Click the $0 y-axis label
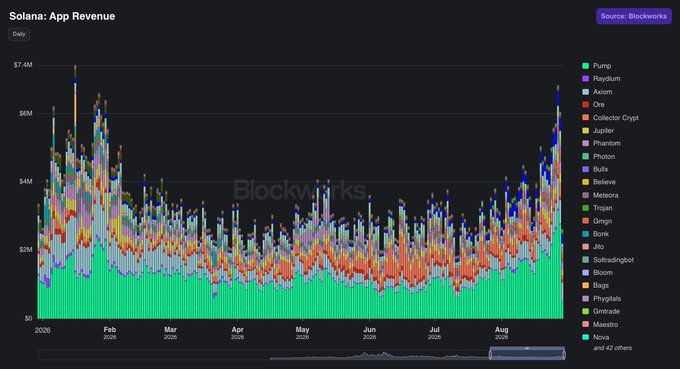The height and width of the screenshot is (369, 680). pos(28,318)
